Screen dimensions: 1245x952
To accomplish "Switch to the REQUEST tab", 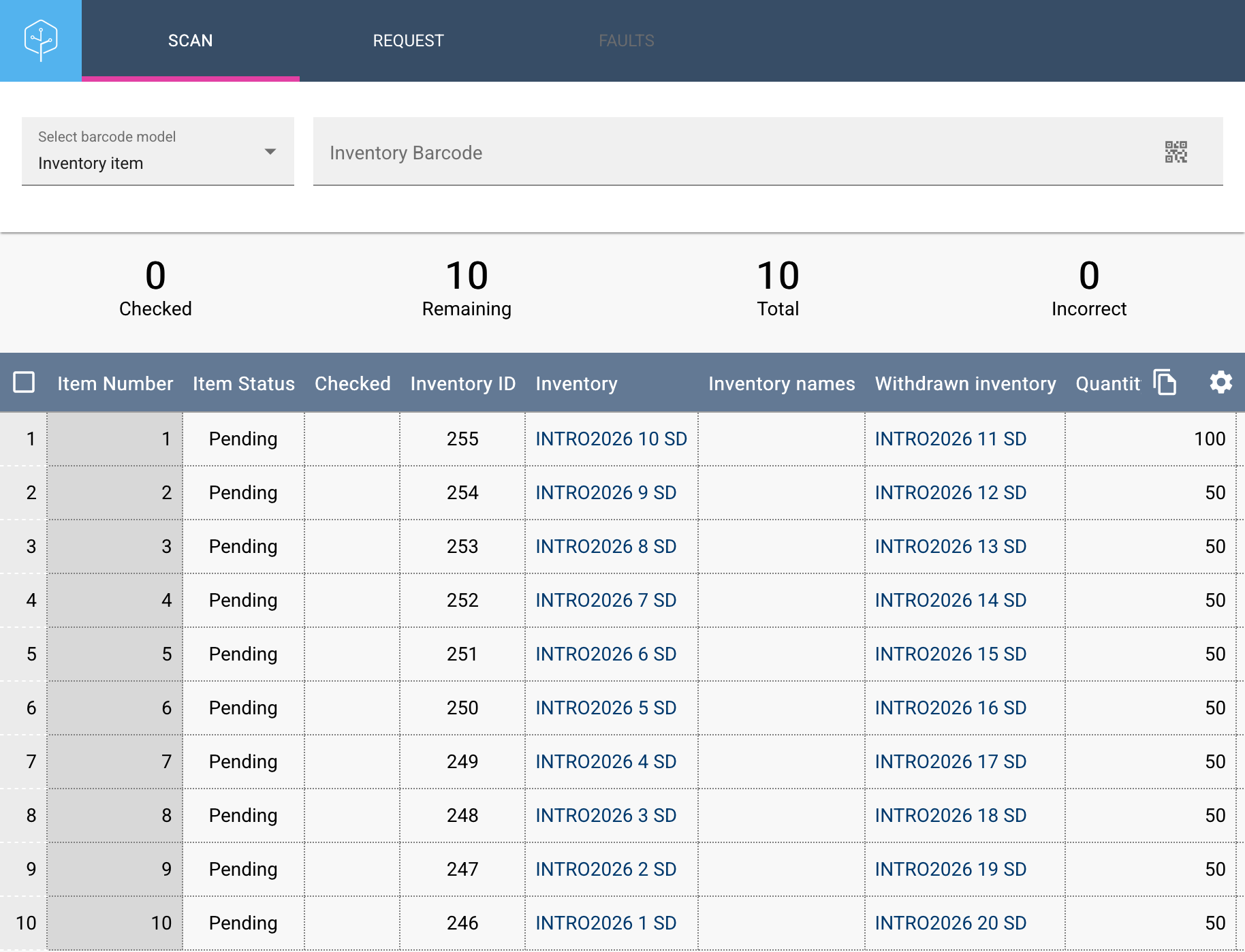I will (409, 41).
